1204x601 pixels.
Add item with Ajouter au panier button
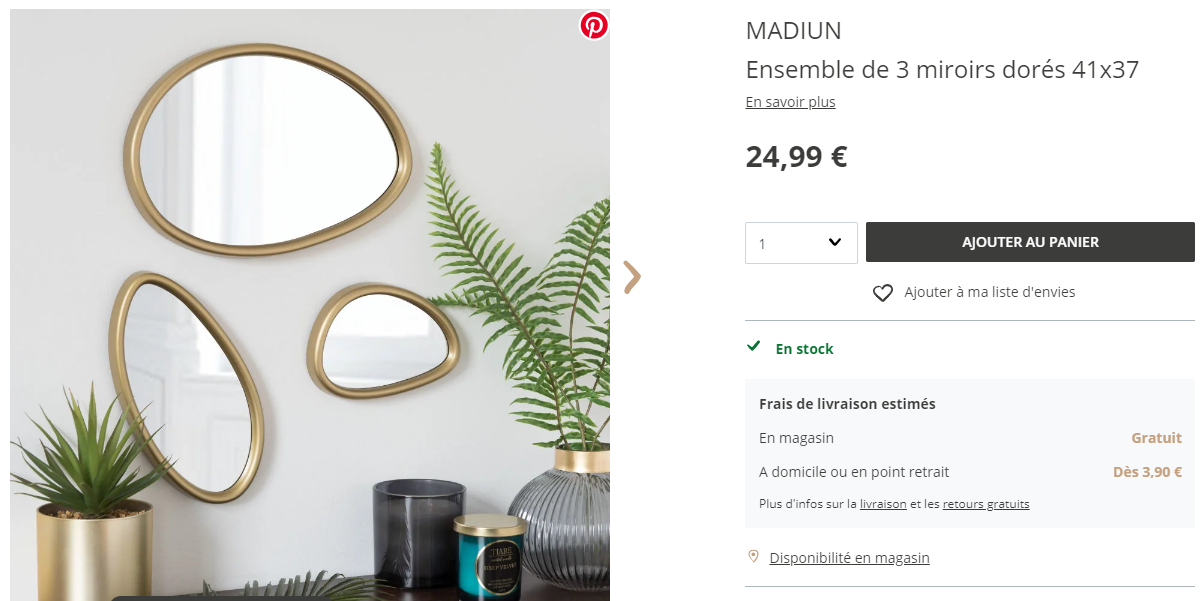[1030, 242]
